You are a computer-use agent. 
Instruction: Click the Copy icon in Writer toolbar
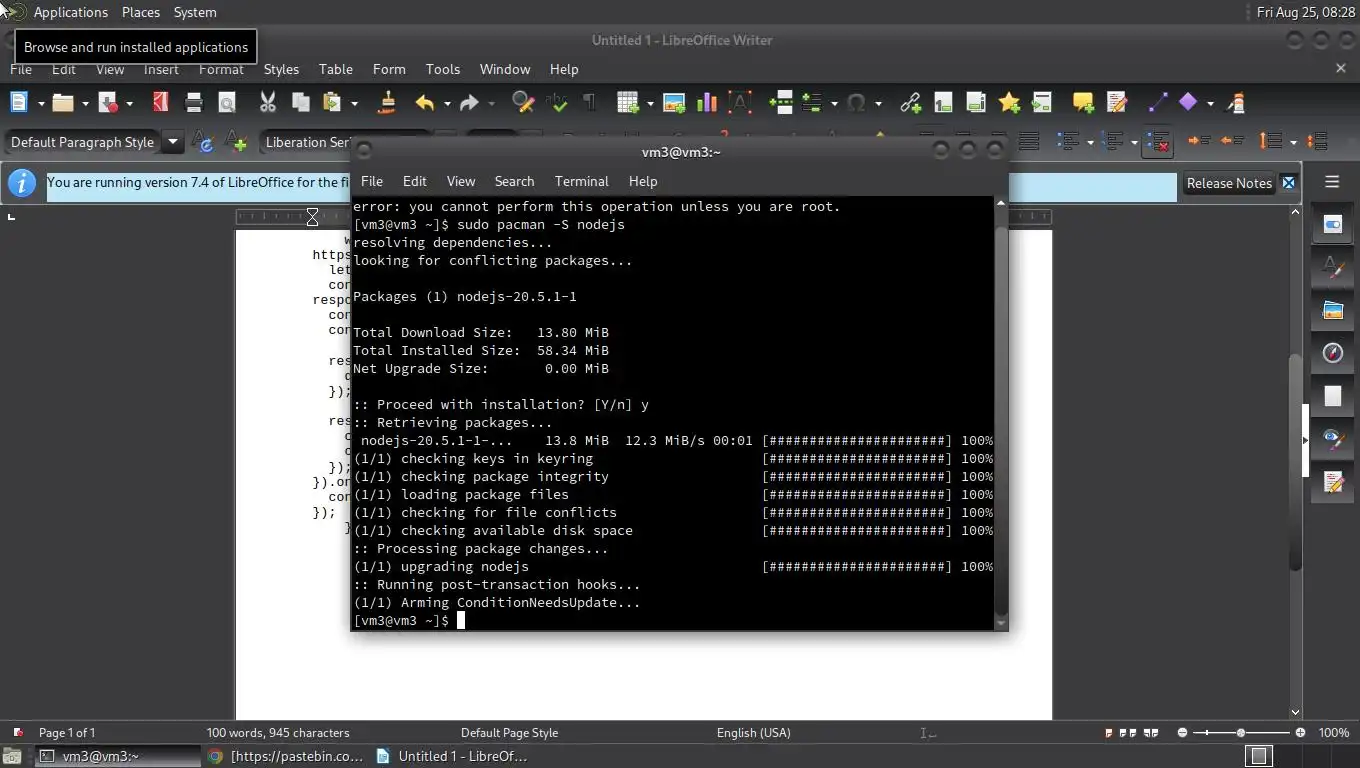click(300, 102)
